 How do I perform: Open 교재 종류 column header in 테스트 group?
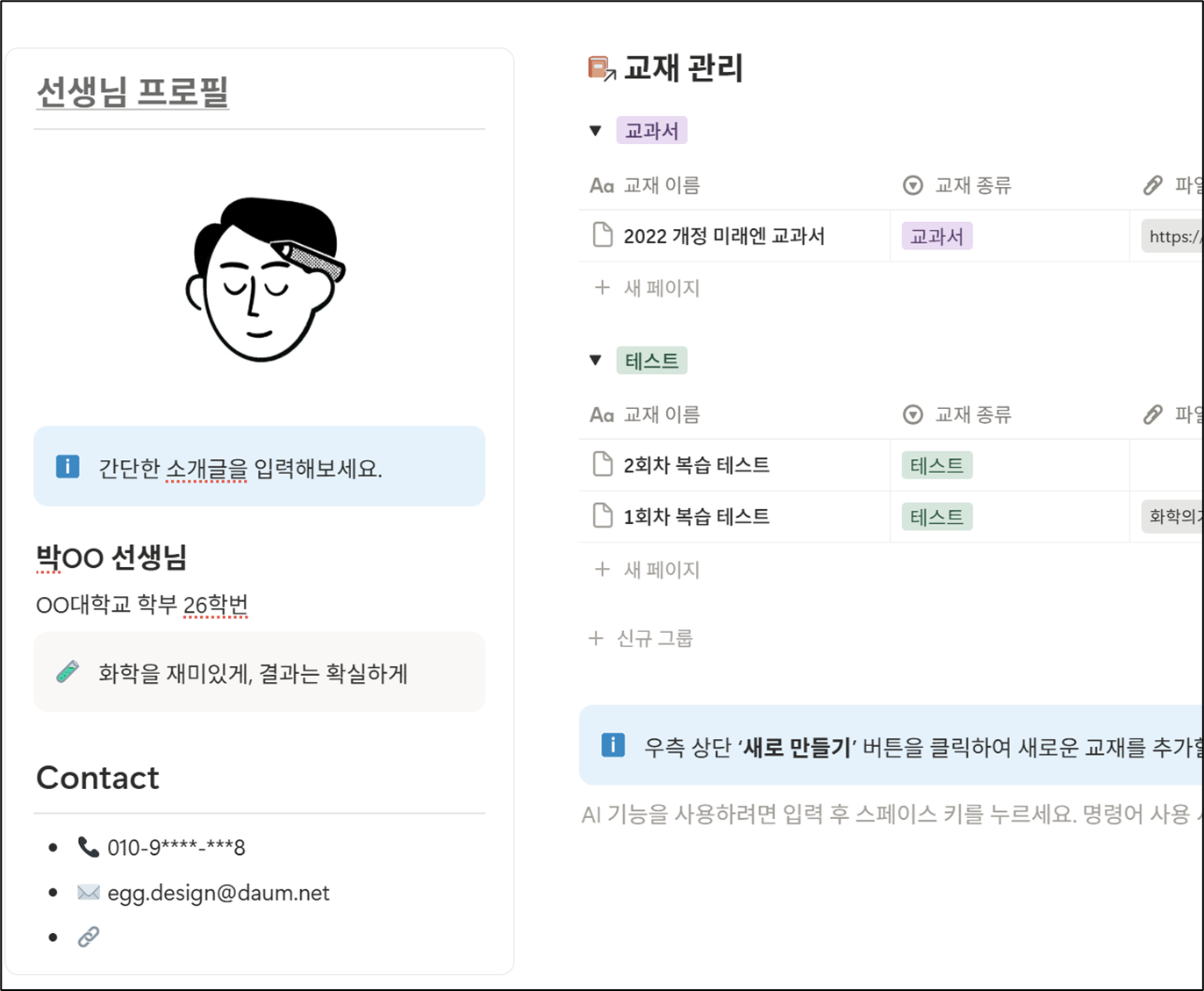tap(957, 414)
